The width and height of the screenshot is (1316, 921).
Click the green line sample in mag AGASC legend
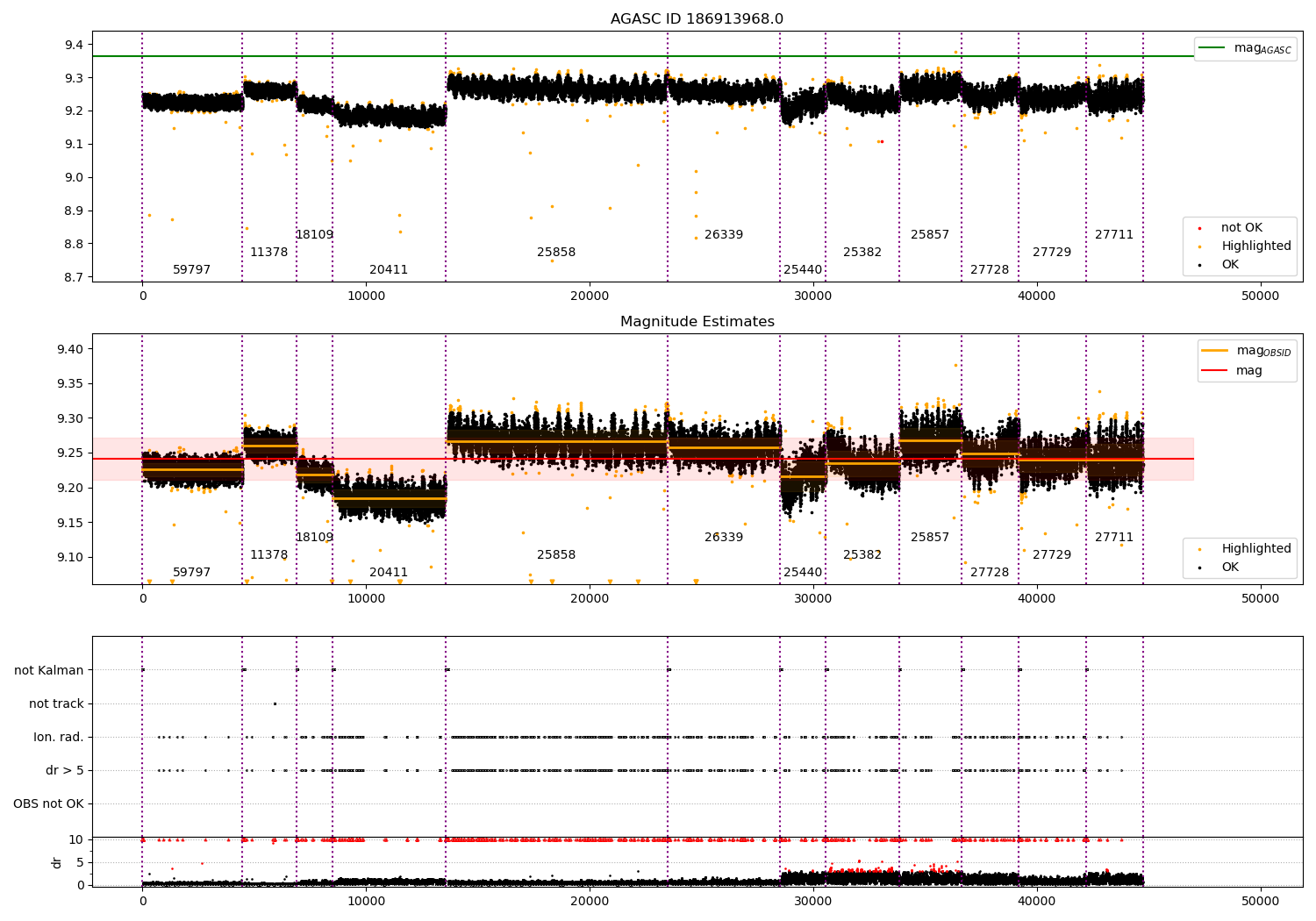[x=1212, y=48]
